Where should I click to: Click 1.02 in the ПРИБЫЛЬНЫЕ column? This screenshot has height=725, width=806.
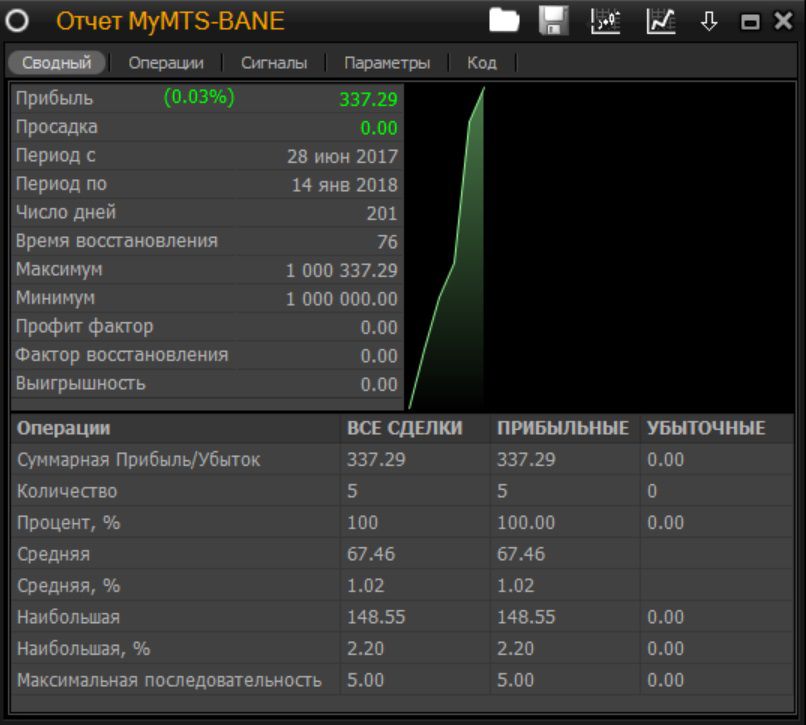pos(516,586)
